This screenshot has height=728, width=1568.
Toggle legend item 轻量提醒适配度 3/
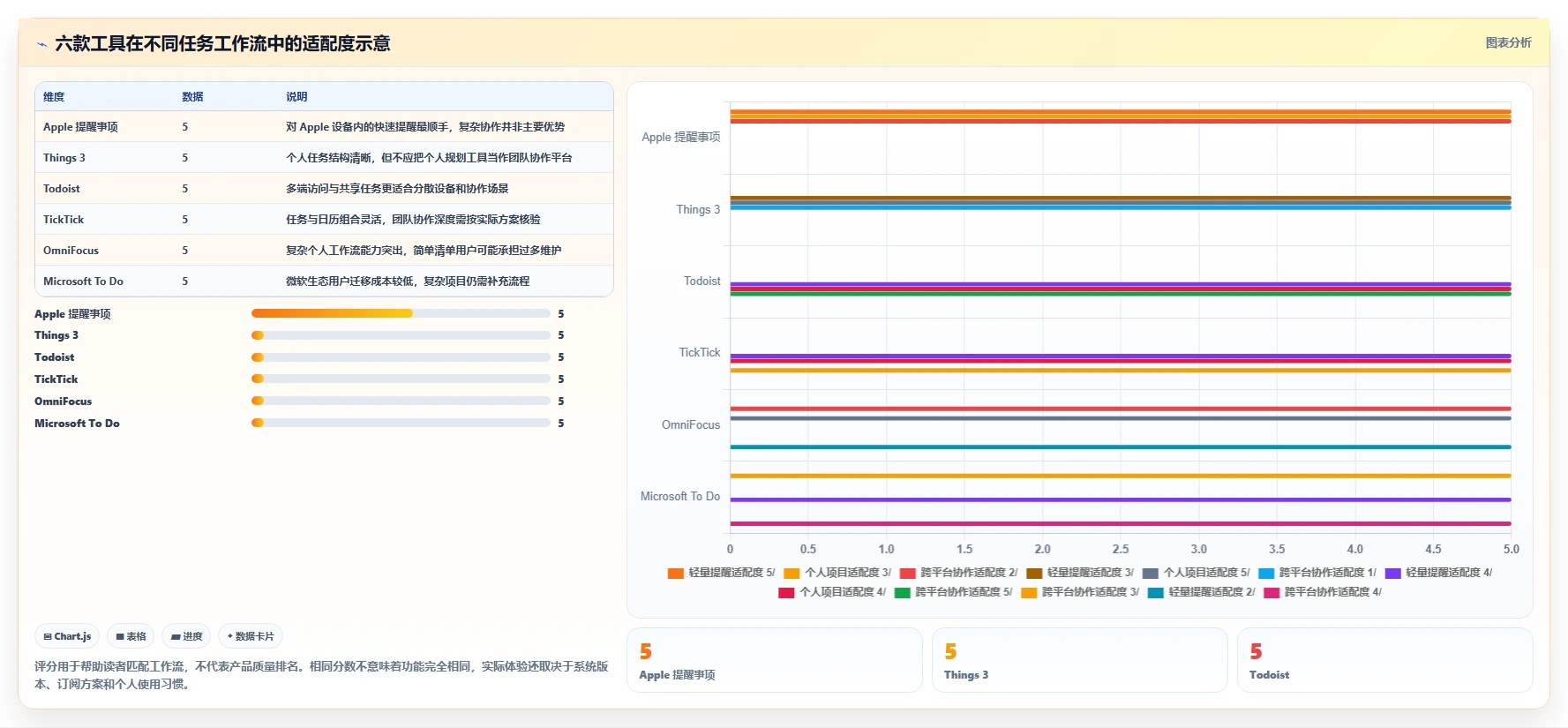[x=1080, y=573]
